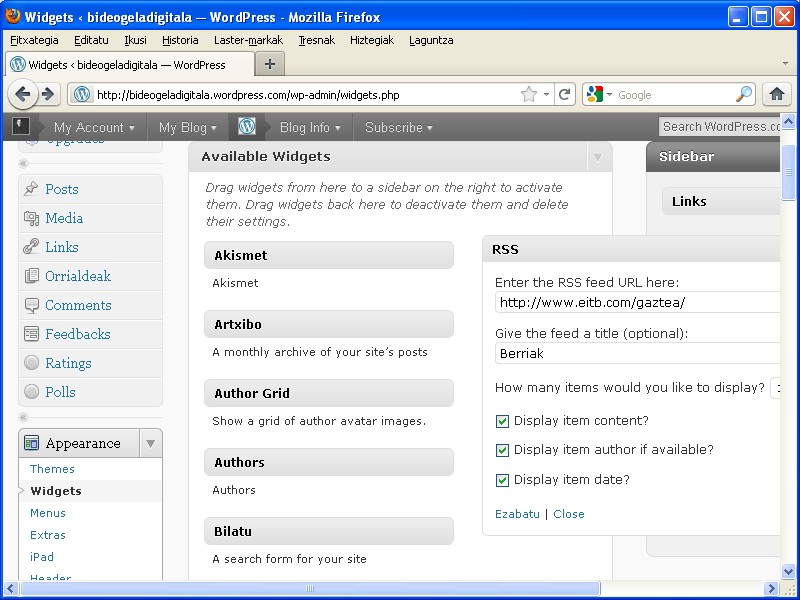The image size is (800, 600).
Task: Click the user avatar in admin bar
Action: (x=21, y=126)
